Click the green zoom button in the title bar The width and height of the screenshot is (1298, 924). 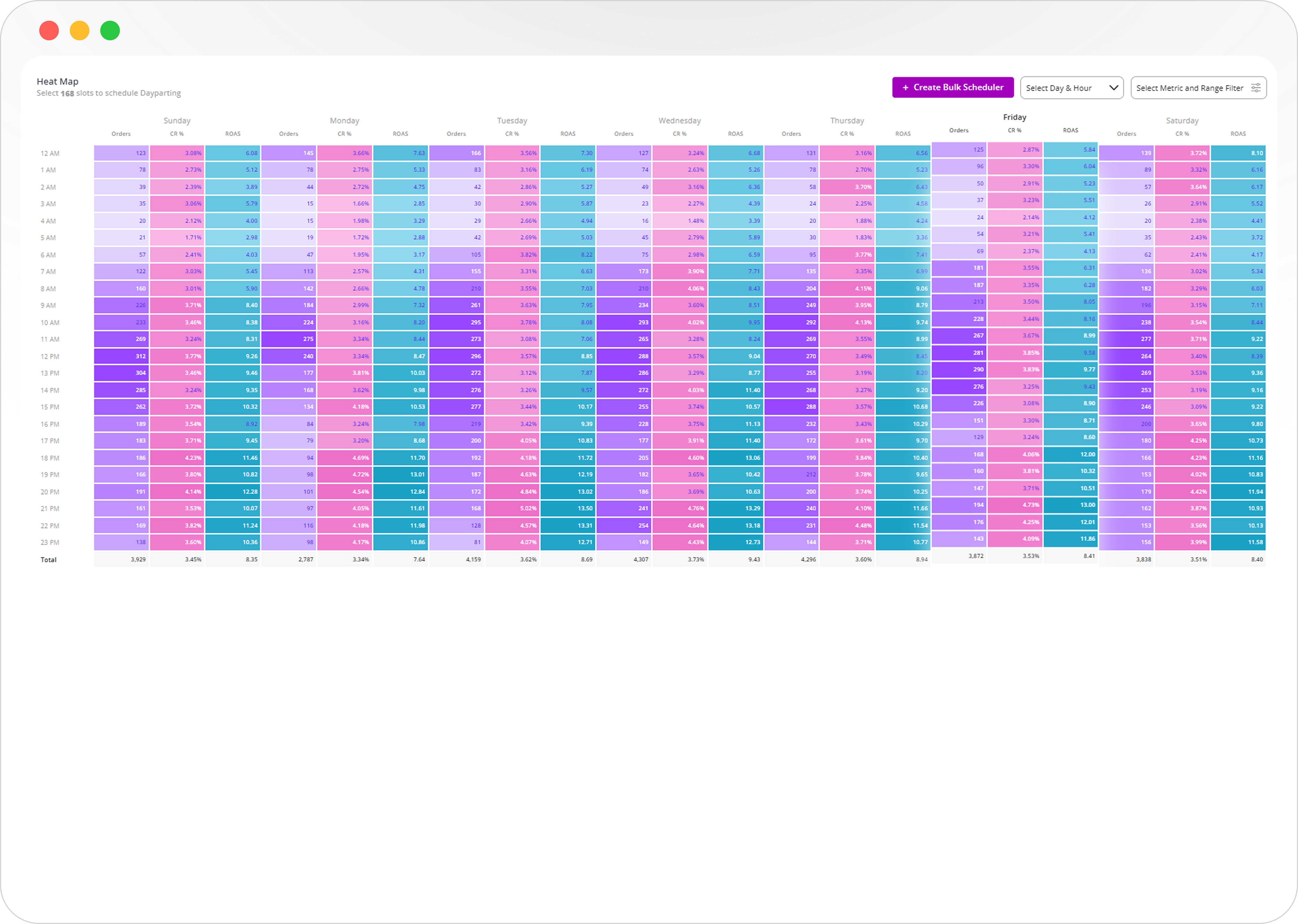[110, 30]
